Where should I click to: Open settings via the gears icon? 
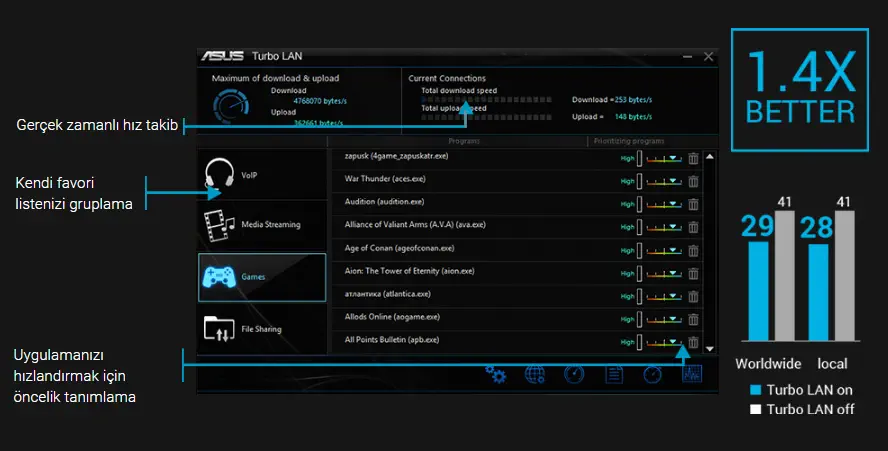pos(495,374)
